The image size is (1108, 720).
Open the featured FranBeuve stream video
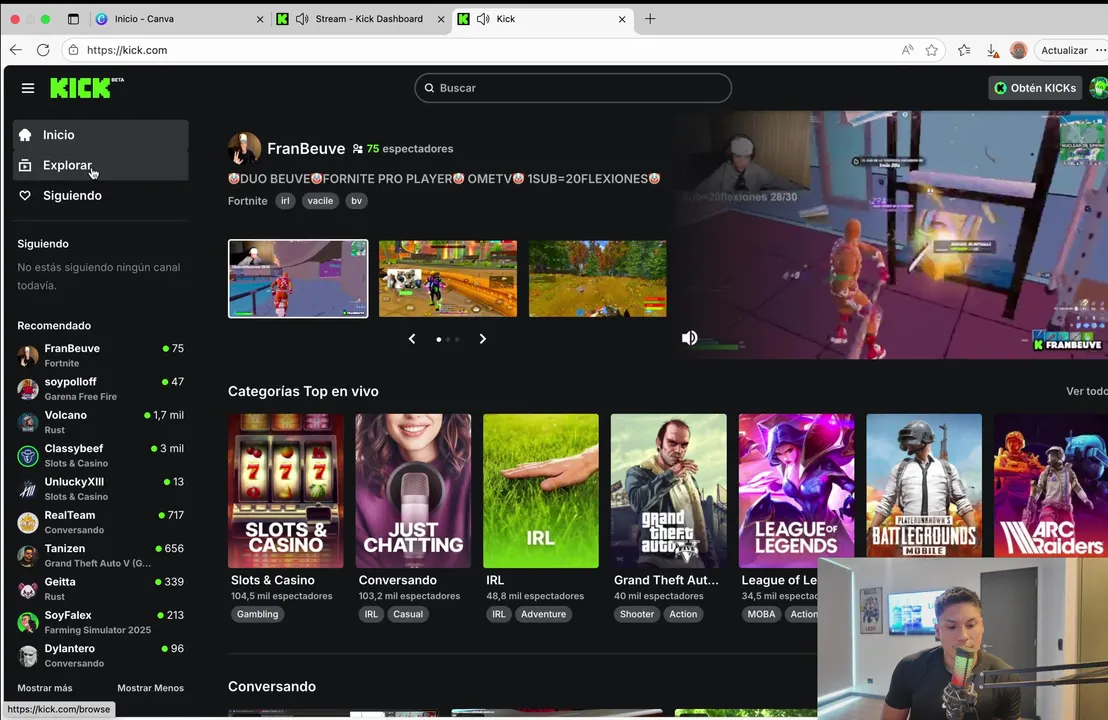click(x=890, y=235)
